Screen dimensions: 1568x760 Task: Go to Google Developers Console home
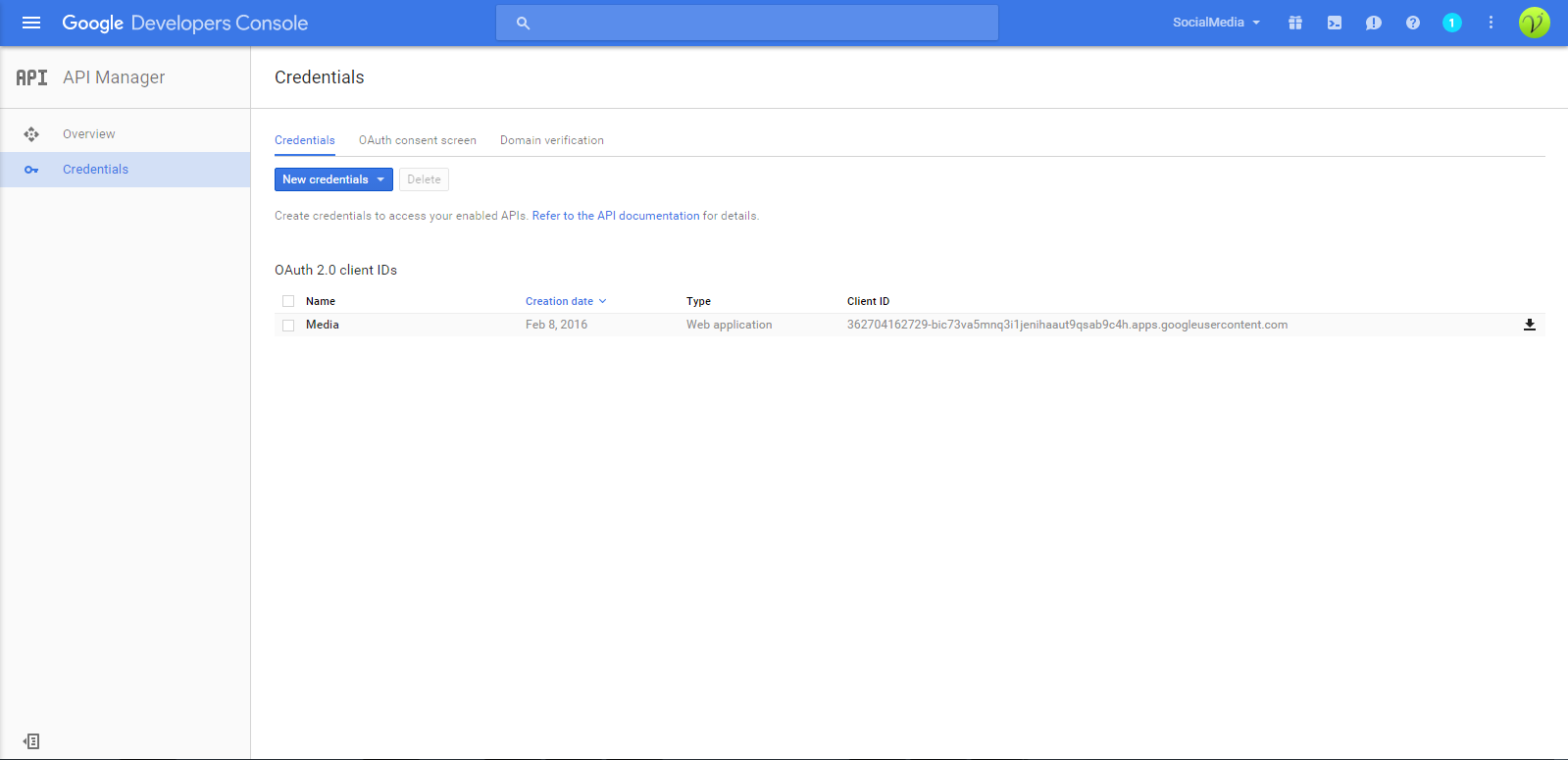pyautogui.click(x=185, y=23)
